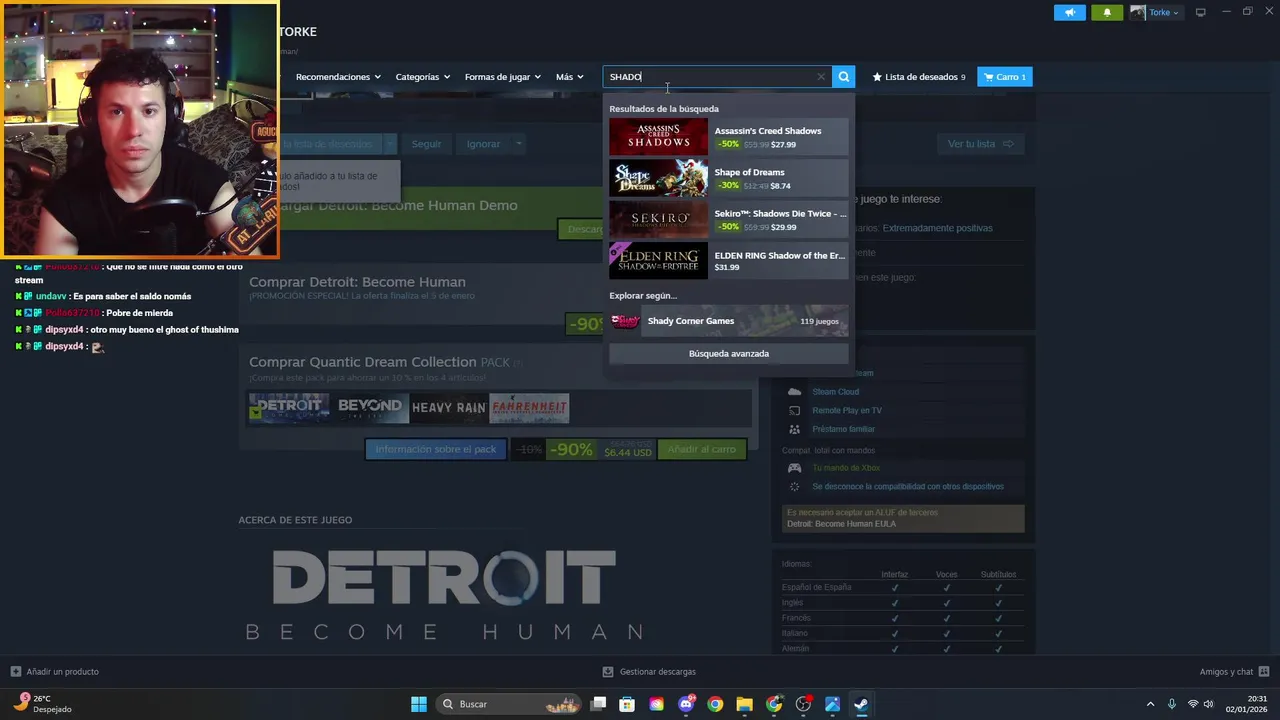
Task: Click Añadir un producto
Action: [x=55, y=672]
